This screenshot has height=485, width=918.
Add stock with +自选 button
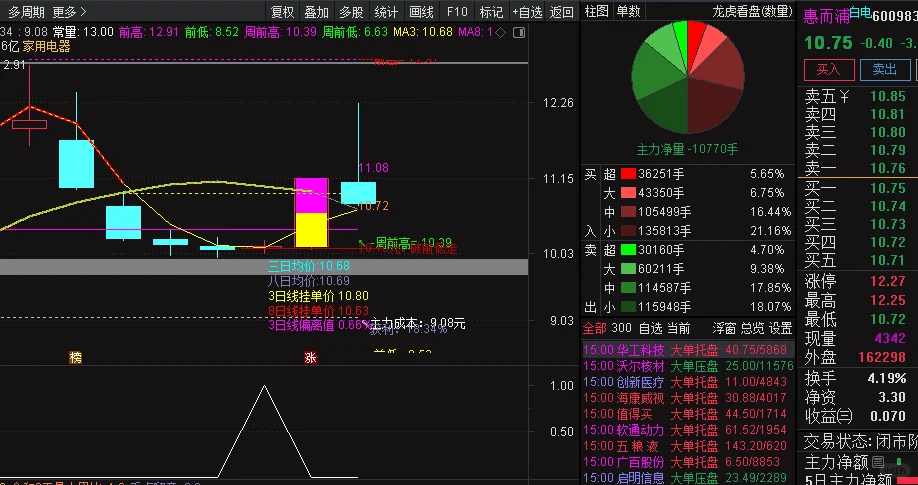point(527,12)
